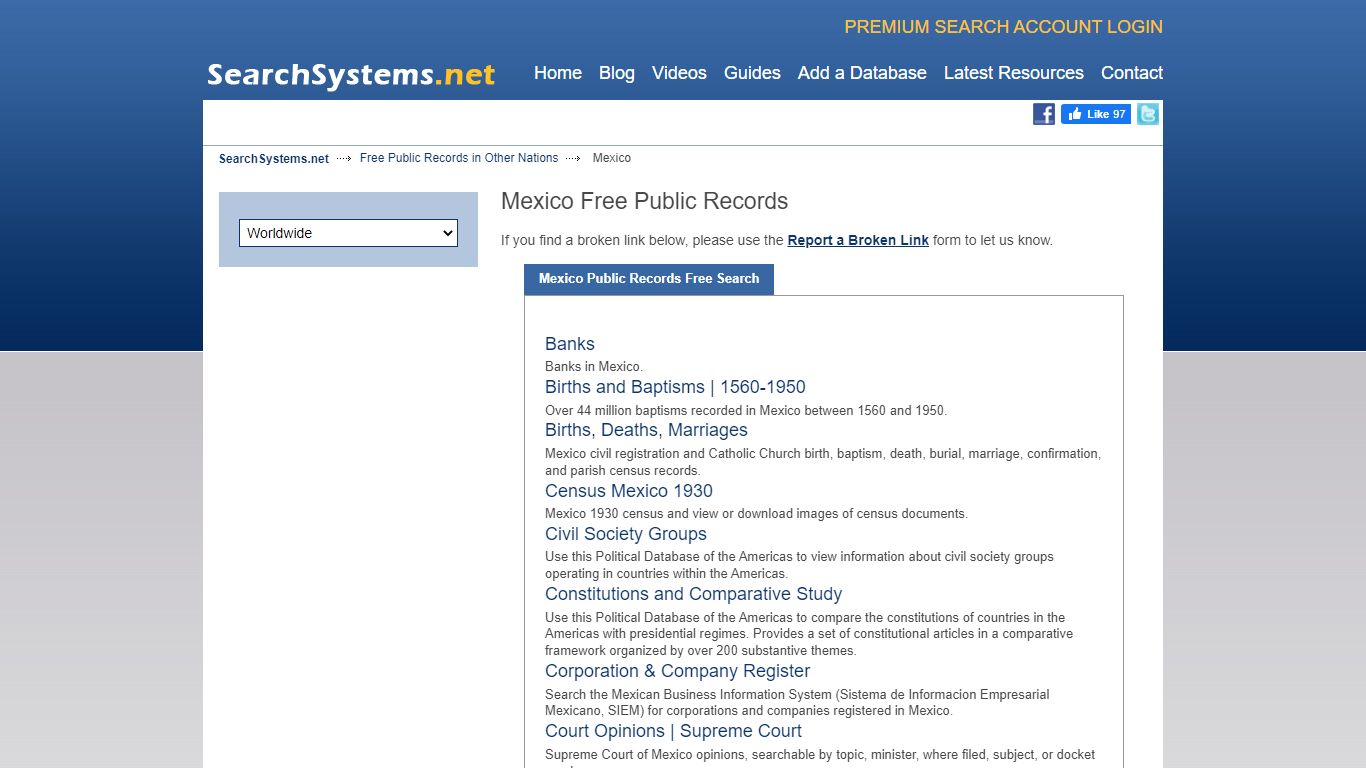This screenshot has width=1366, height=768.
Task: Open Births and Baptisms 1560-1950
Action: (675, 387)
